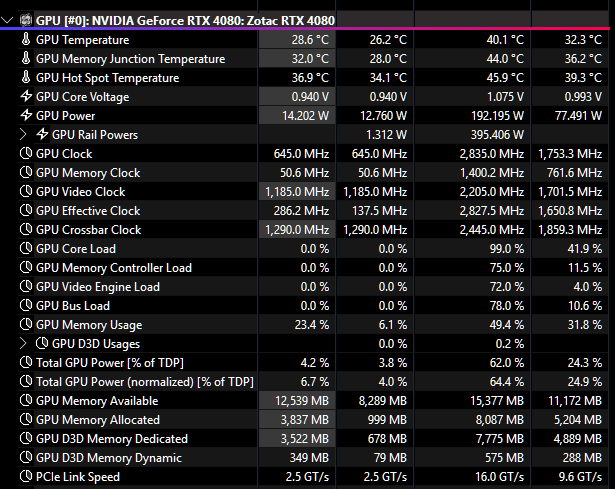Select the GPU Power row label
This screenshot has height=489, width=615.
tap(66, 116)
